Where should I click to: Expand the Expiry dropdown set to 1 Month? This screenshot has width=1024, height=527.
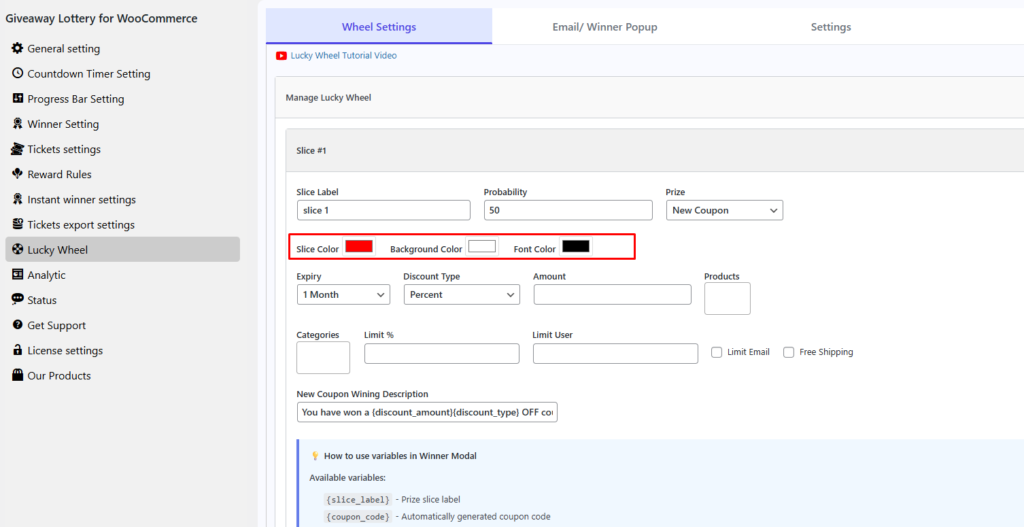coord(343,295)
